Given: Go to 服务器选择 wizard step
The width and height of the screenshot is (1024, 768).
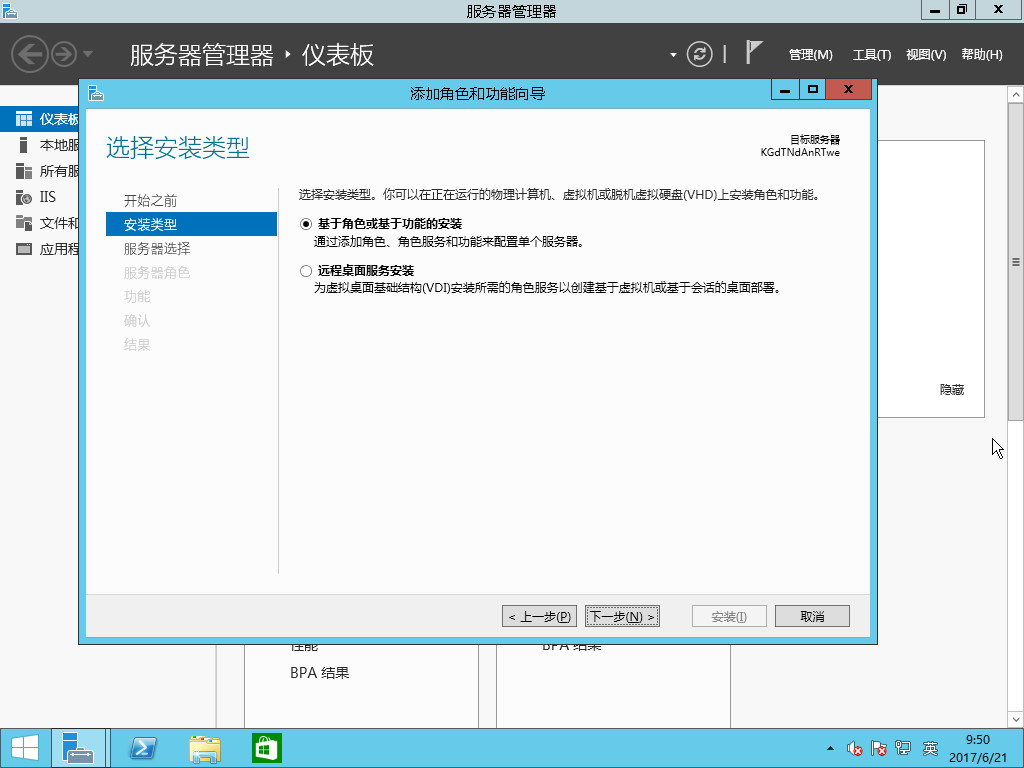Looking at the screenshot, I should [157, 249].
